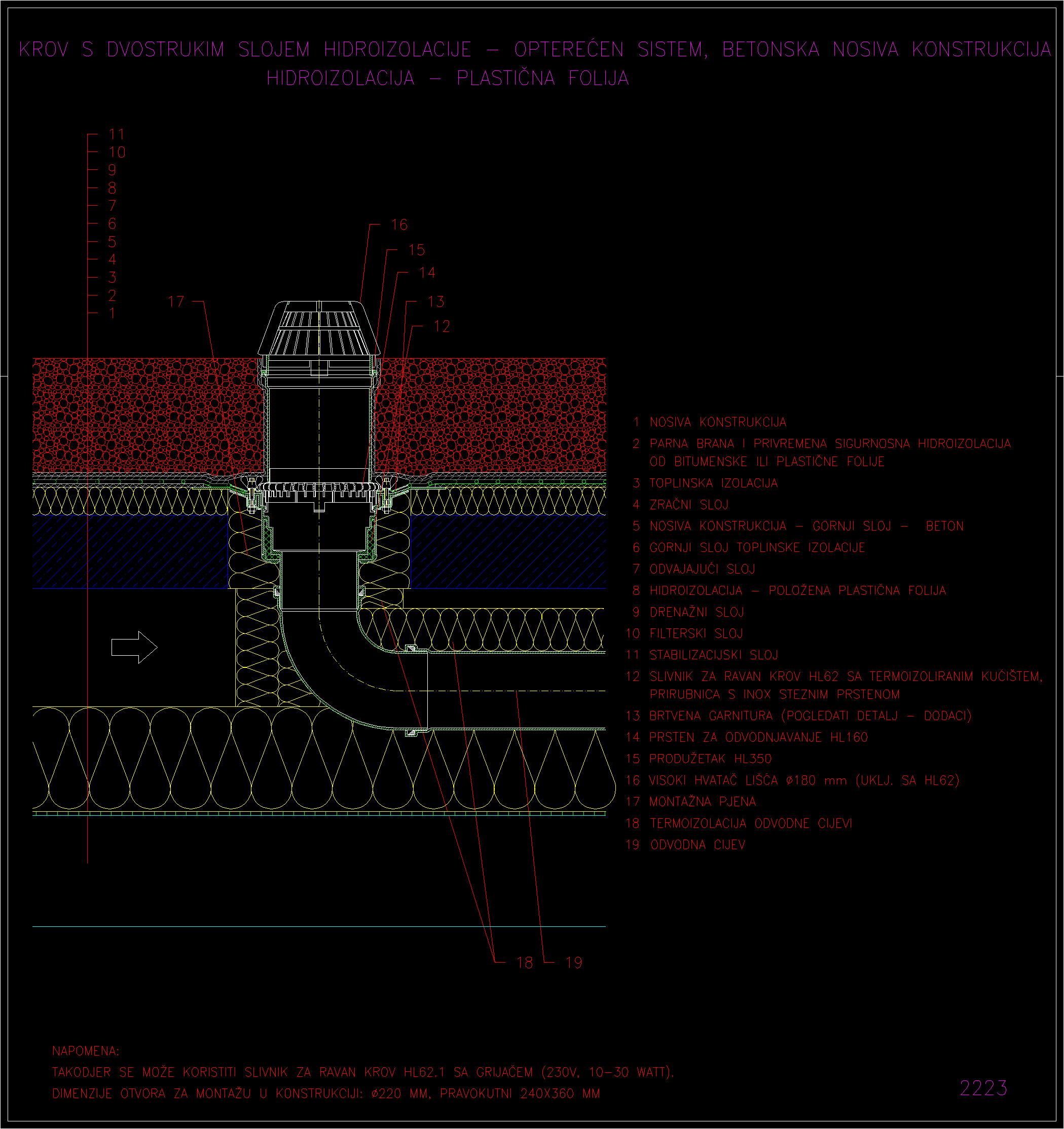Click callout number 17 left of the drain
This screenshot has width=1064, height=1129.
coord(176,301)
